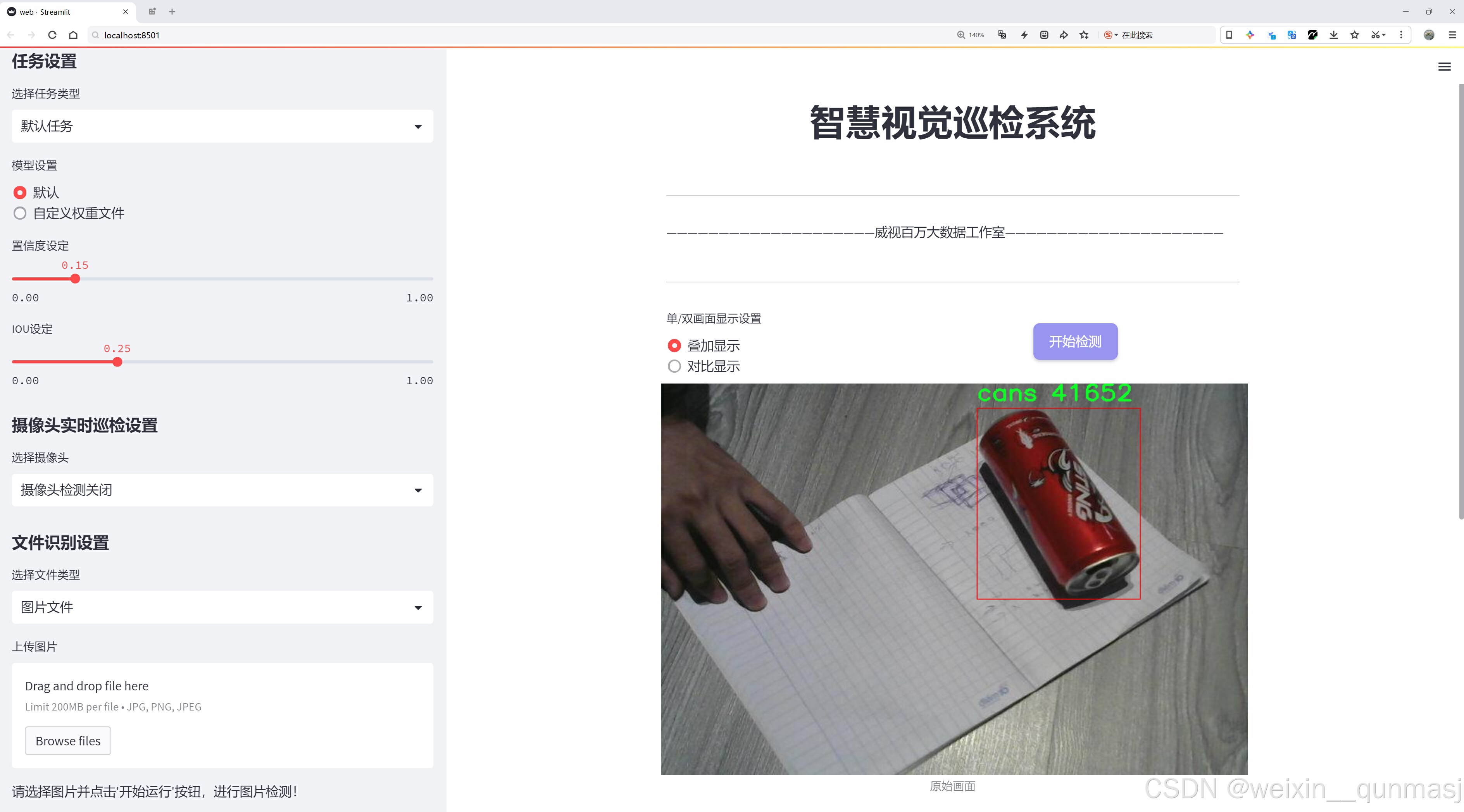Add page to favorites star-plus icon
This screenshot has width=1464, height=812.
1084,34
